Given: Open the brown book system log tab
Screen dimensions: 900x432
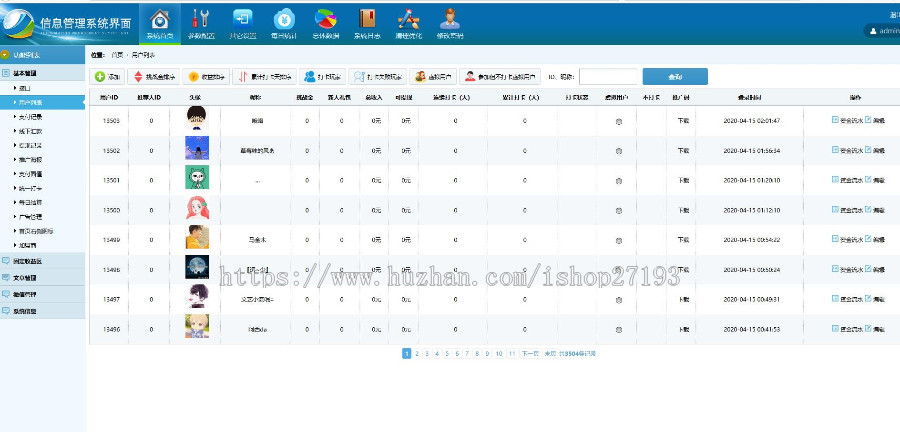Looking at the screenshot, I should click(x=367, y=24).
